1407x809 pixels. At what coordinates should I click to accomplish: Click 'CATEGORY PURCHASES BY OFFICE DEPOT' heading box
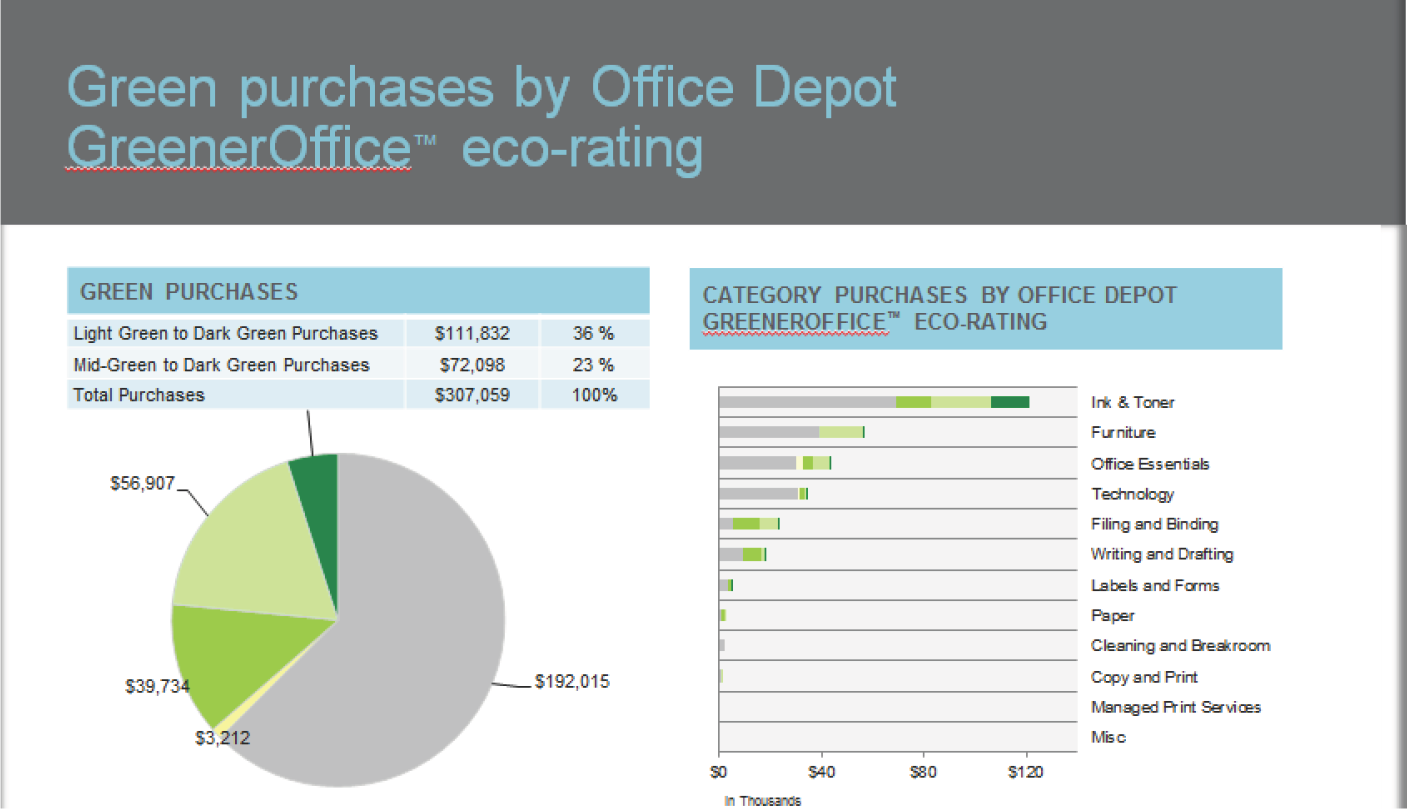pos(985,309)
